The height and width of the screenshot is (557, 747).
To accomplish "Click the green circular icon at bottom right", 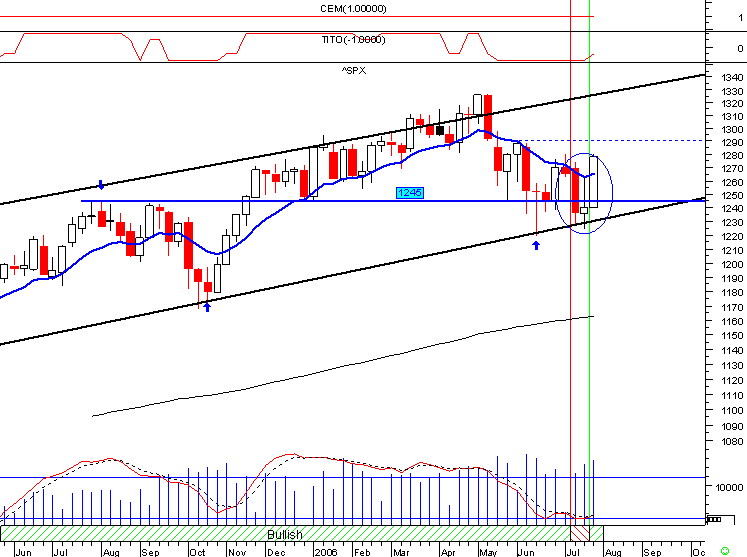I will pos(725,551).
